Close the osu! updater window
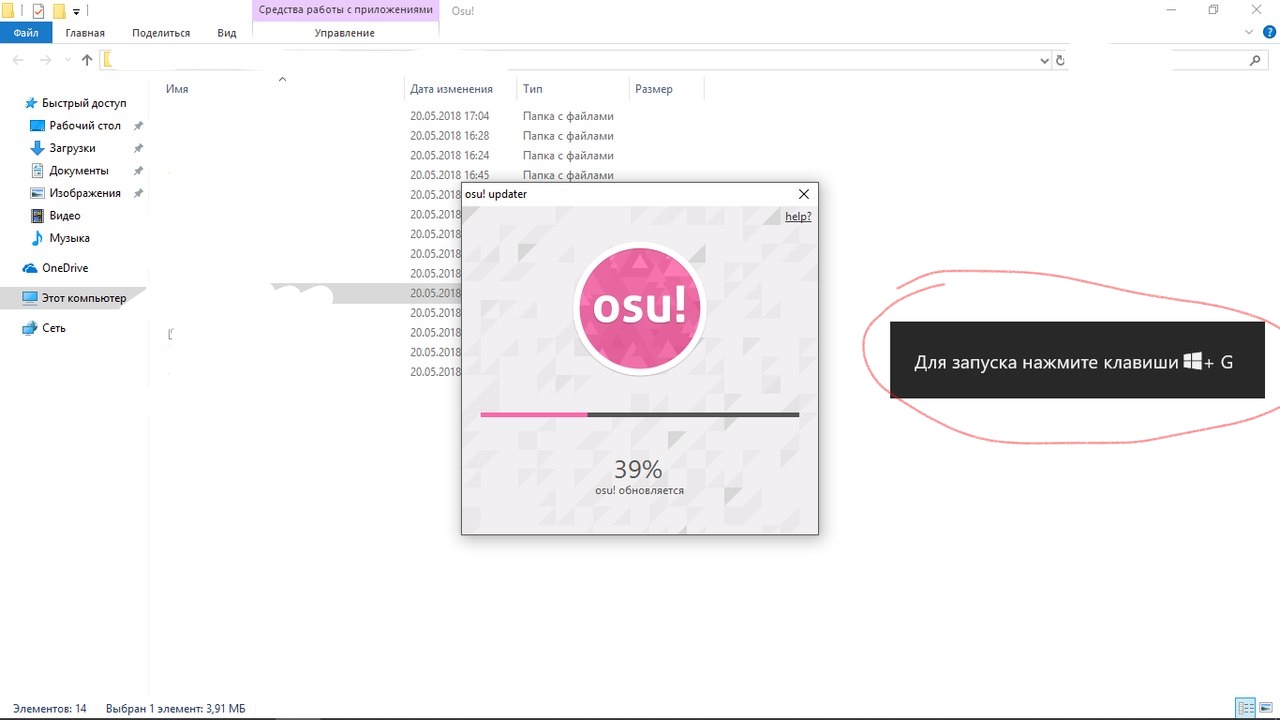Screen dimensions: 1280x720 pos(803,194)
